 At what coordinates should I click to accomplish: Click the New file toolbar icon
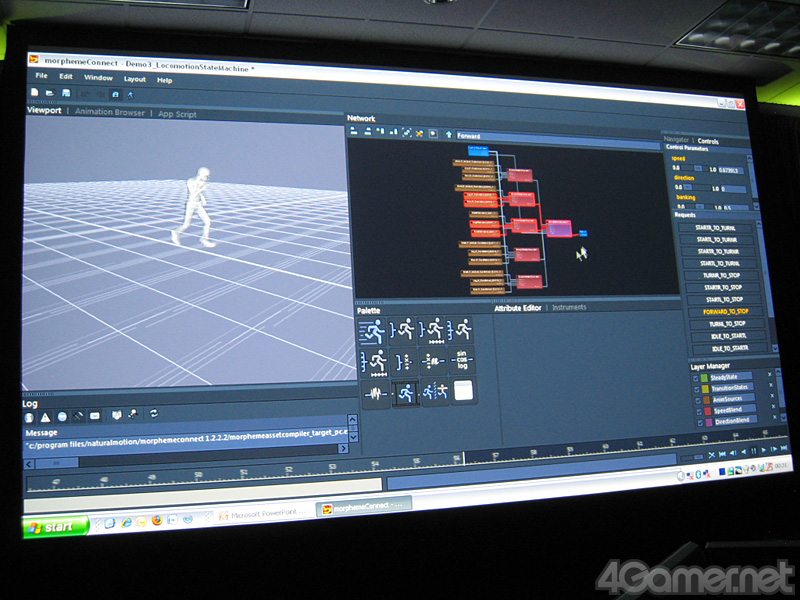(34, 92)
